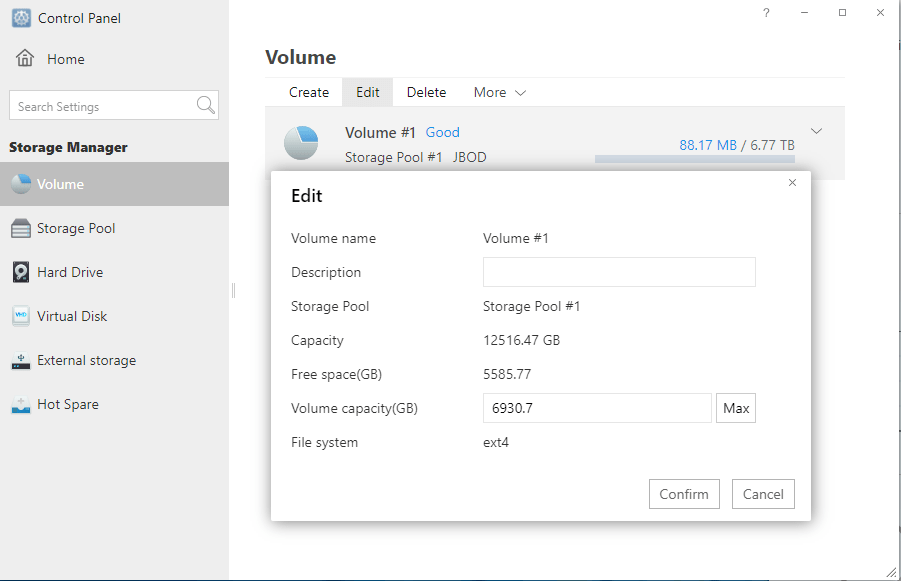Click the search magnifier icon
The height and width of the screenshot is (581, 901).
point(205,106)
